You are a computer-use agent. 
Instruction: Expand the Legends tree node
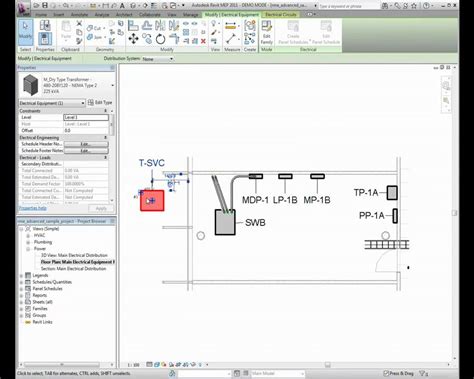21,276
